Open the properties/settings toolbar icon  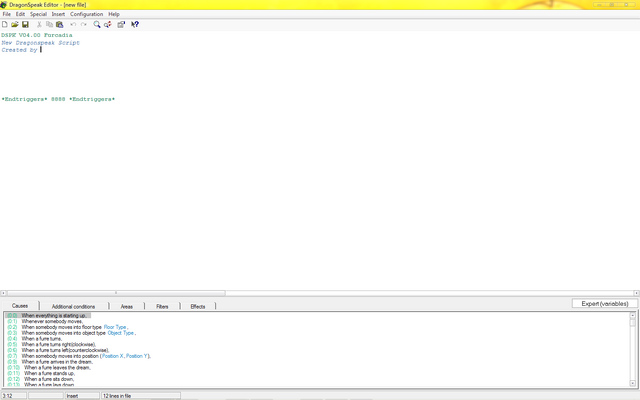click(121, 24)
